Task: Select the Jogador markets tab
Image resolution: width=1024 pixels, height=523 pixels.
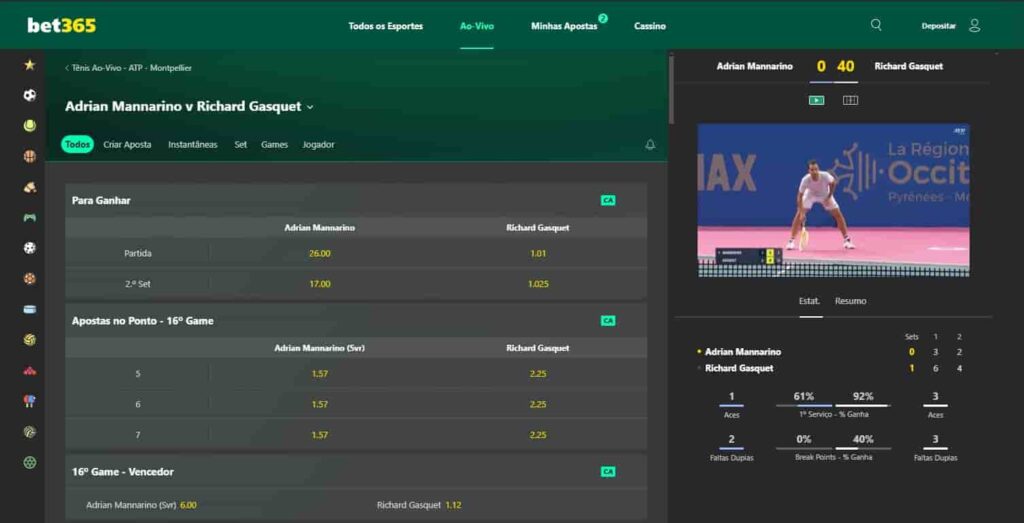Action: tap(318, 144)
